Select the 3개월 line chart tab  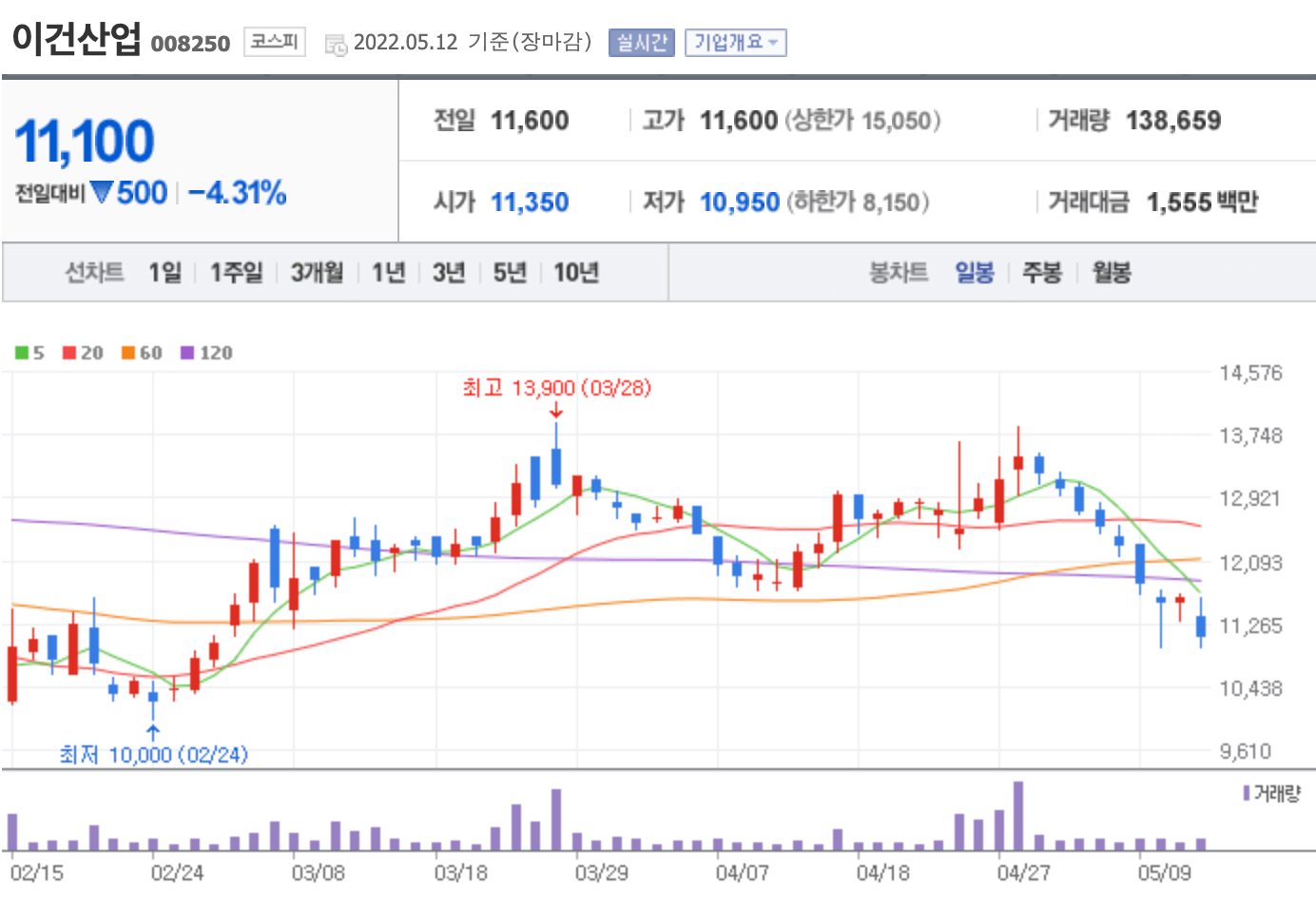pos(317,273)
